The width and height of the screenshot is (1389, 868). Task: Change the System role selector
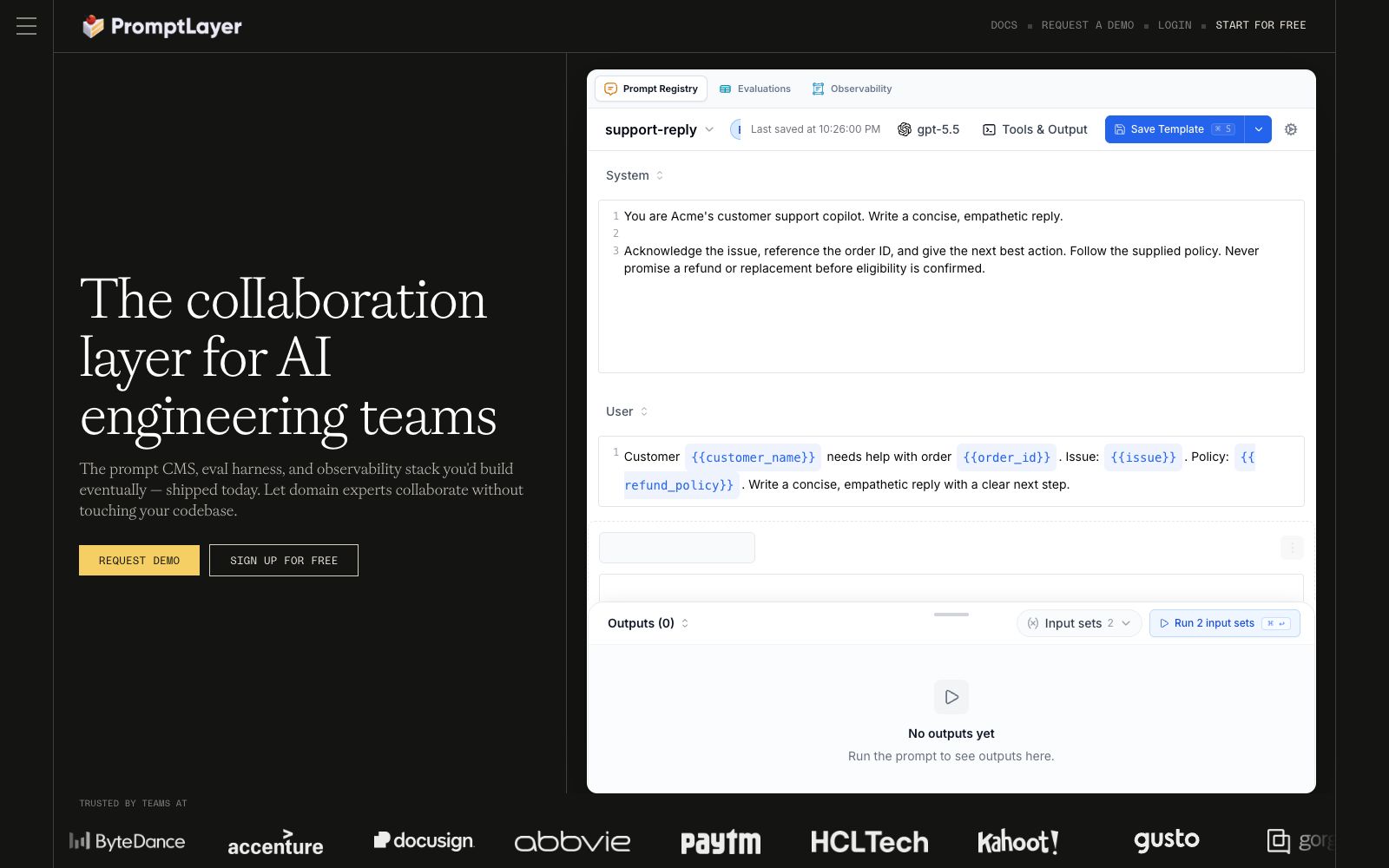coord(635,175)
